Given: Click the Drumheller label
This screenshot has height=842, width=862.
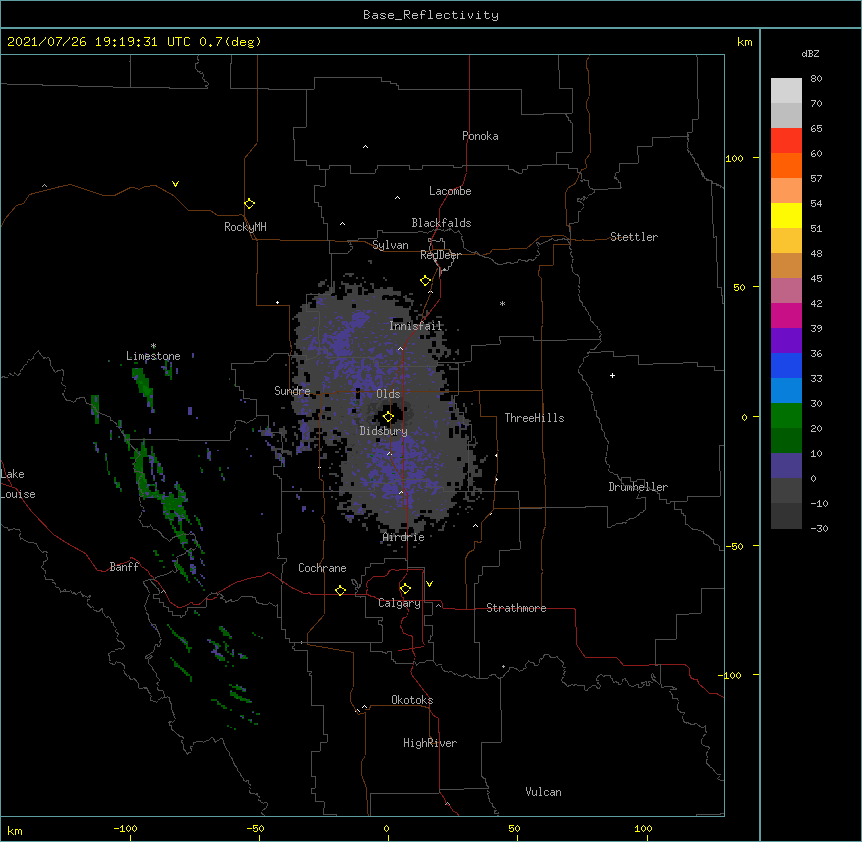Looking at the screenshot, I should tap(638, 487).
